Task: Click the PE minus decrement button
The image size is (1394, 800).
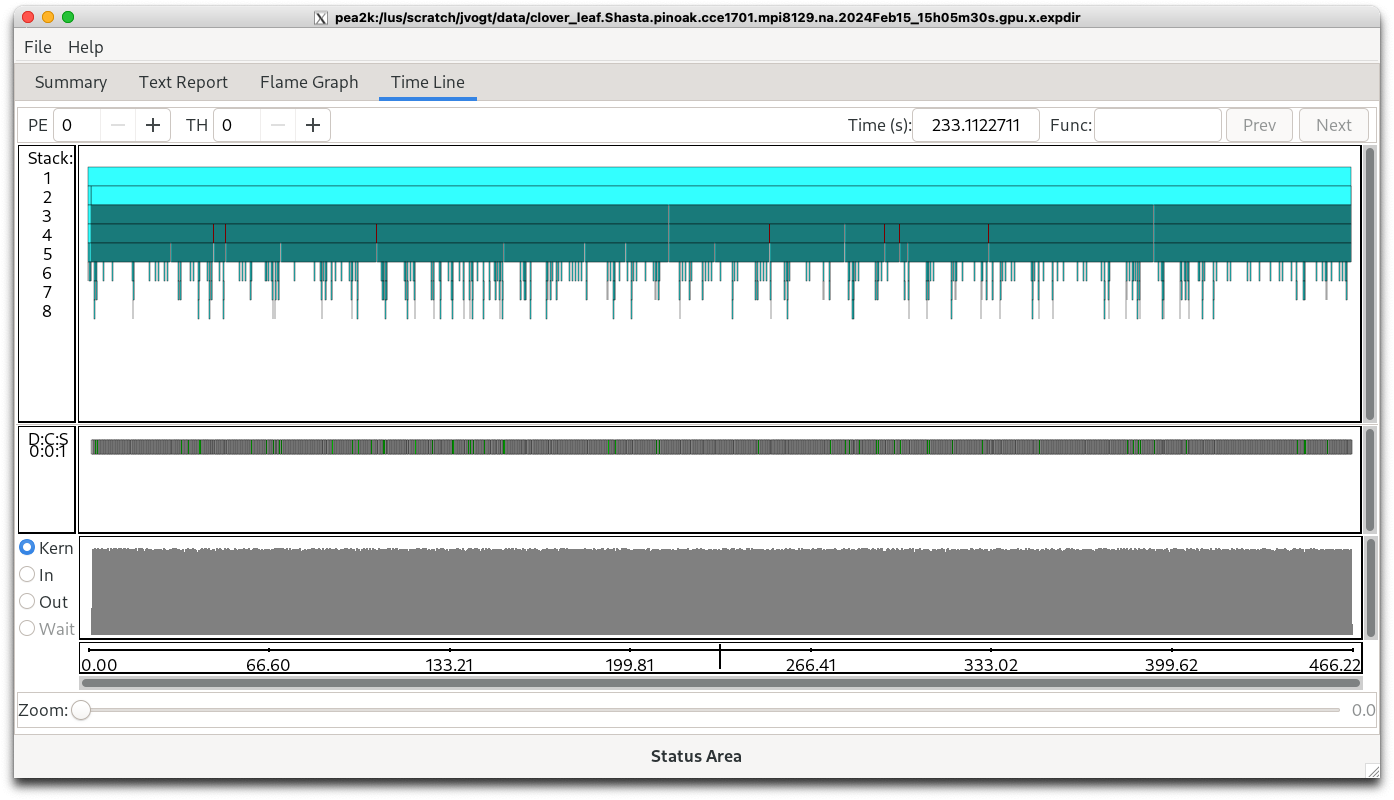Action: (x=118, y=125)
